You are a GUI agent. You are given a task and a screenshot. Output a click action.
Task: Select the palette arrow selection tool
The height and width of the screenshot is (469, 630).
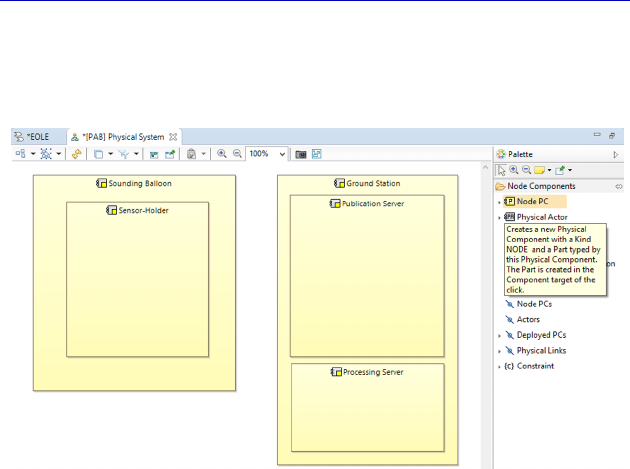click(502, 170)
